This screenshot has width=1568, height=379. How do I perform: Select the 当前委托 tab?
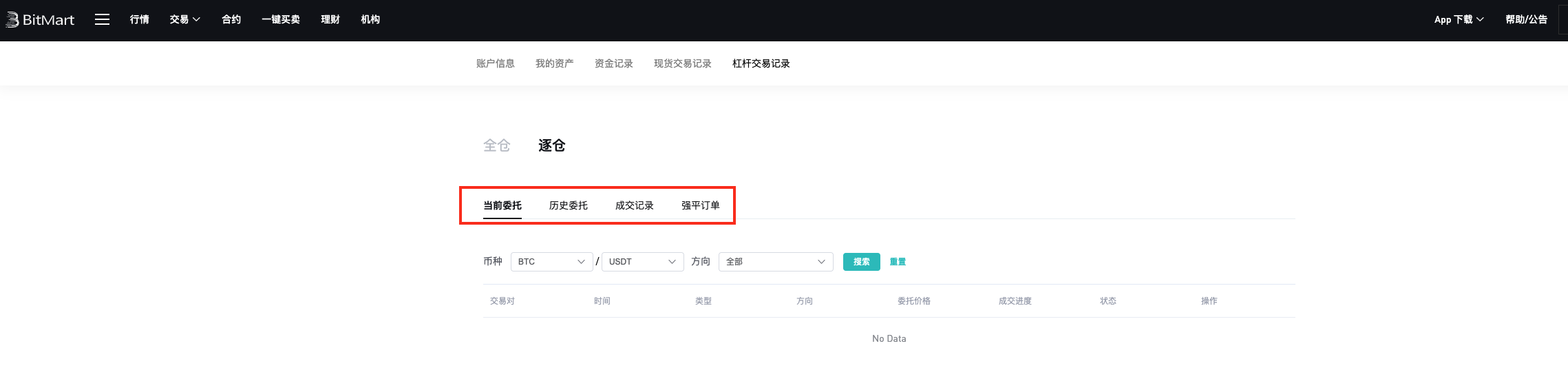pos(502,205)
